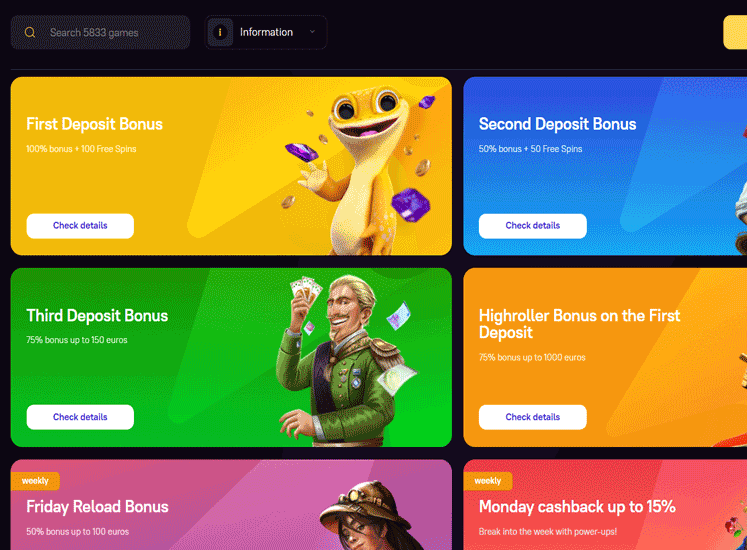The image size is (747, 550).
Task: Click the weekly tag on Monday cashback
Action: (x=488, y=480)
